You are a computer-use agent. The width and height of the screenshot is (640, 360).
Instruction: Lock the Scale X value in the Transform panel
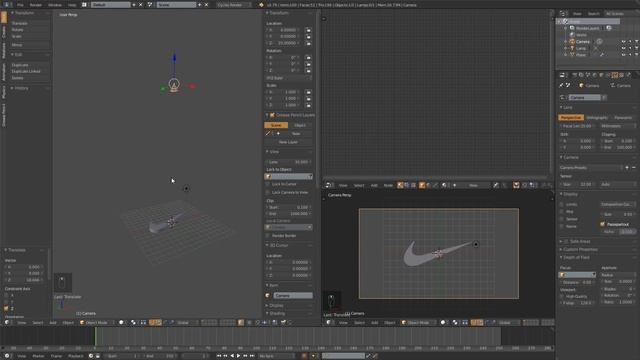click(x=308, y=92)
